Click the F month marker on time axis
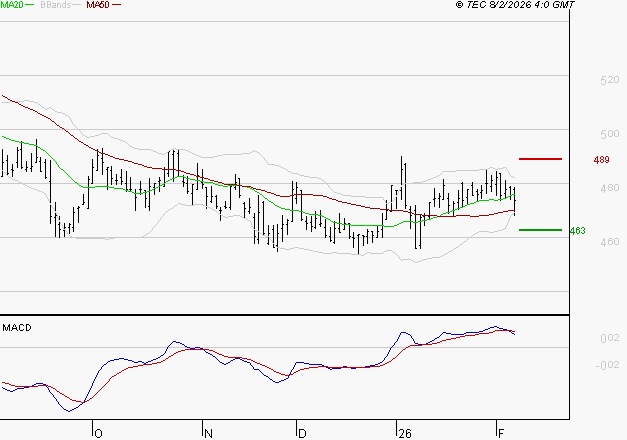Viewport: 627px width, 440px height. pos(501,434)
